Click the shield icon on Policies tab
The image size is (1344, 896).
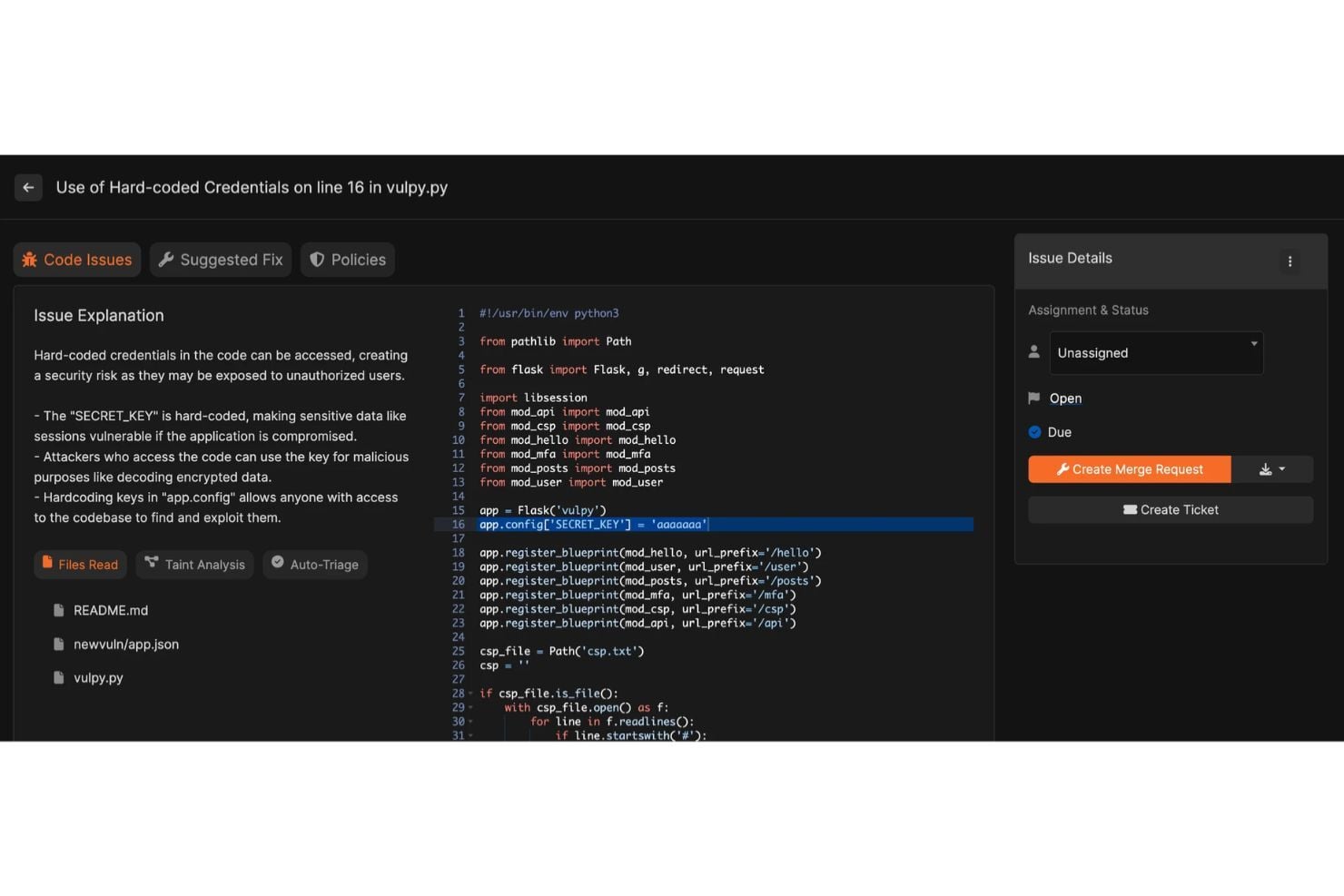[x=317, y=260]
